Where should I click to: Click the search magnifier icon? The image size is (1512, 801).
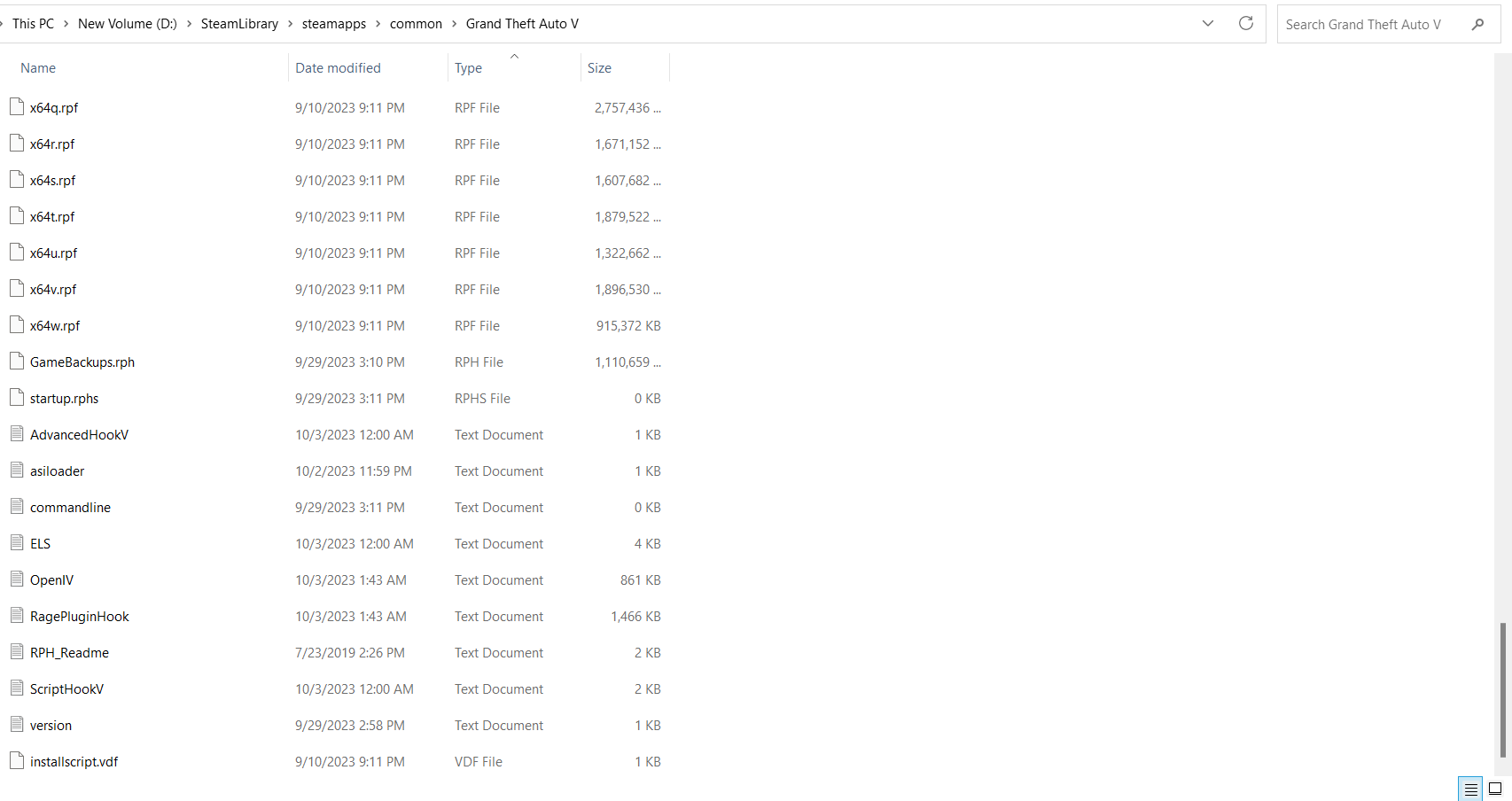(x=1477, y=24)
